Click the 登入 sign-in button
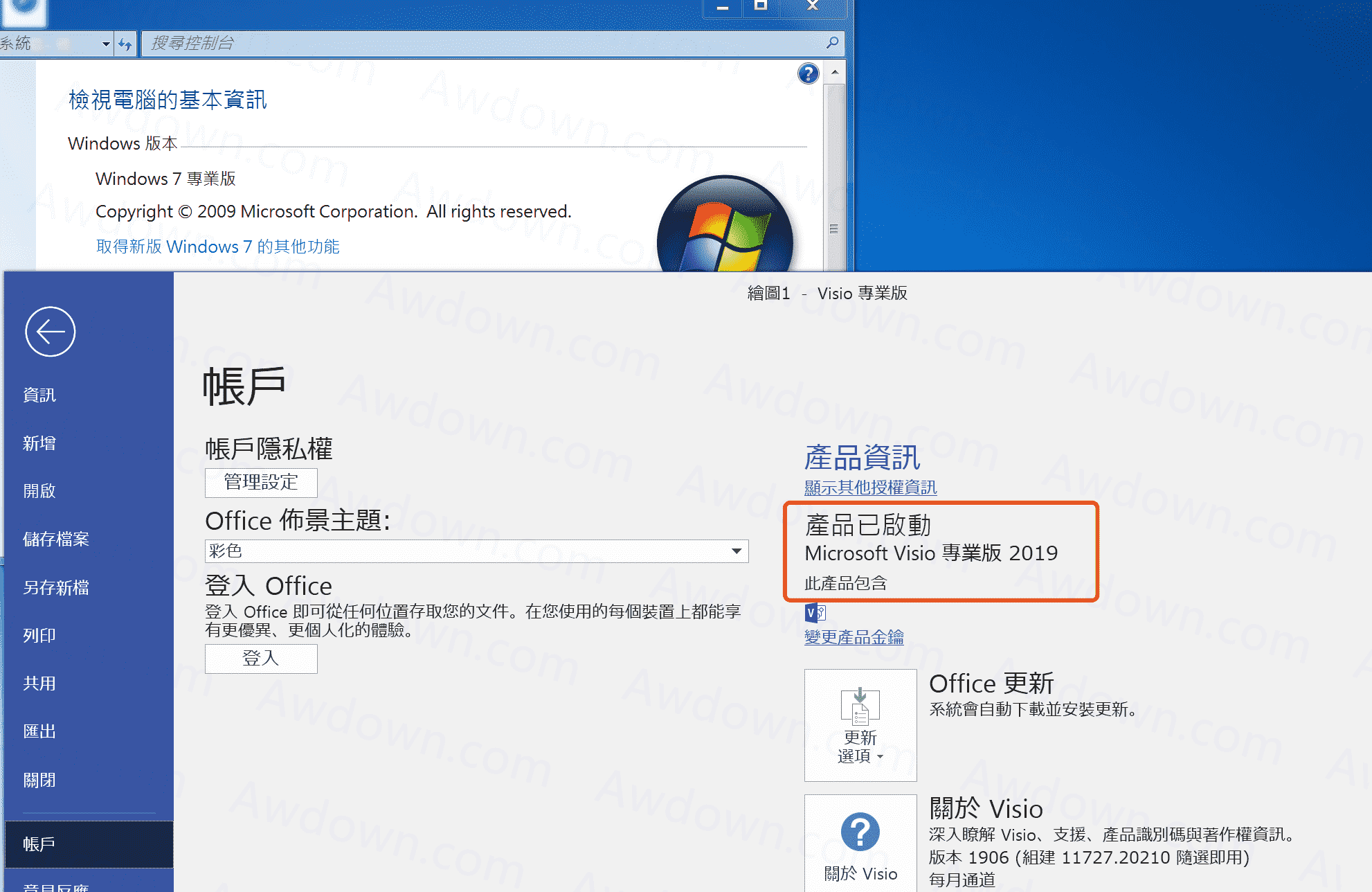1372x892 pixels. tap(261, 659)
